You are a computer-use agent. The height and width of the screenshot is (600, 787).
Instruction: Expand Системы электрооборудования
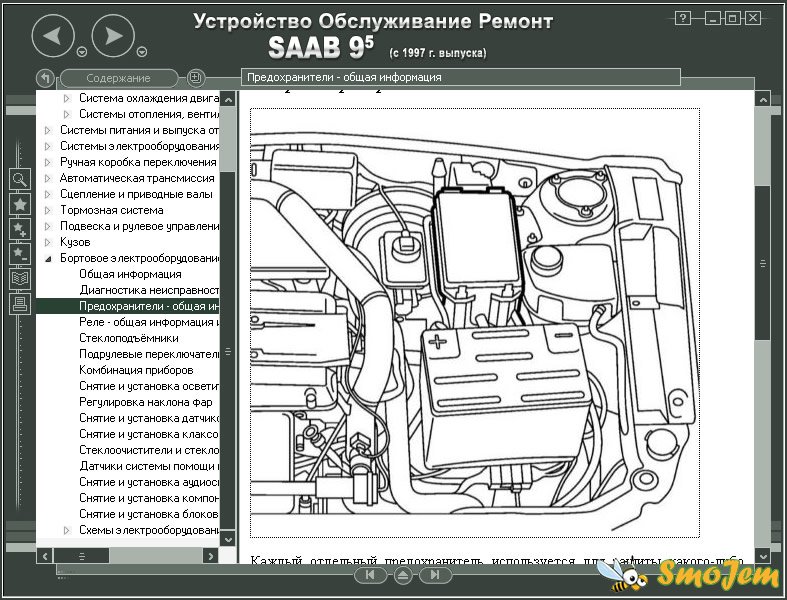click(x=48, y=147)
